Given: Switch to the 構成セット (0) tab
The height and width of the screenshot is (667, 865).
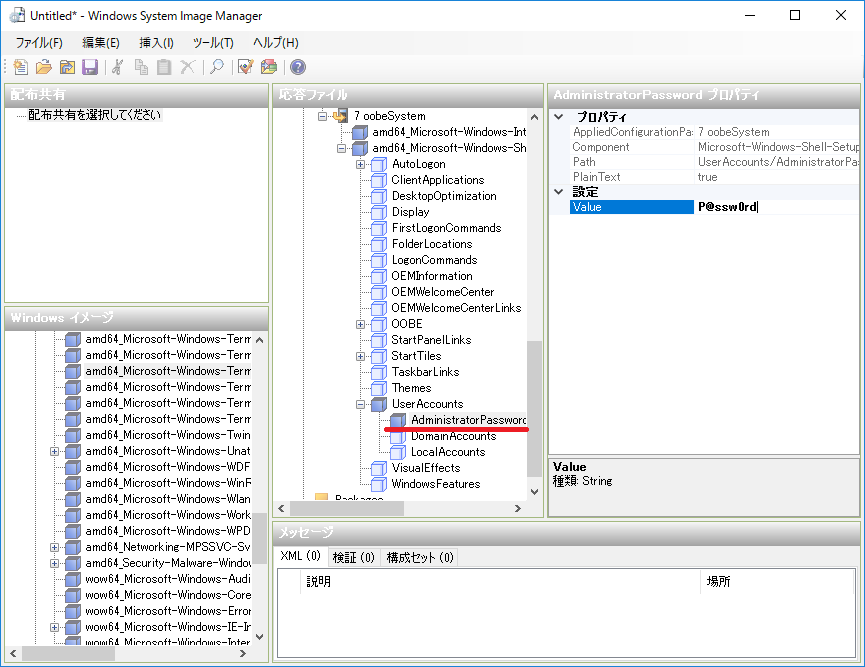Looking at the screenshot, I should (x=420, y=558).
